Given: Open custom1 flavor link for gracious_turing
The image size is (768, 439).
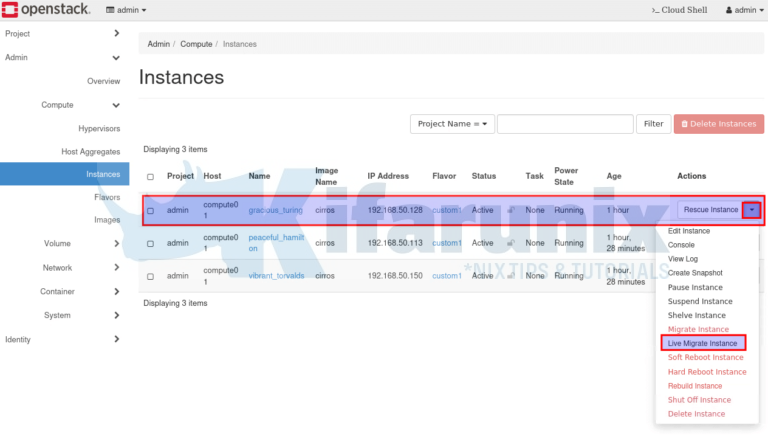Looking at the screenshot, I should click(x=447, y=210).
